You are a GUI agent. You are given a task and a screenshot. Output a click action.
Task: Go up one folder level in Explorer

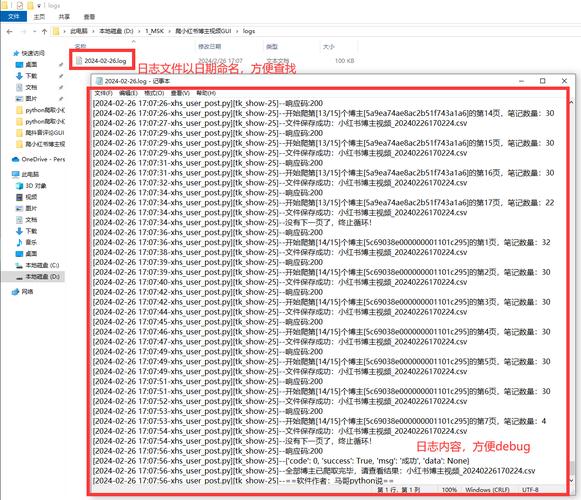[44, 32]
